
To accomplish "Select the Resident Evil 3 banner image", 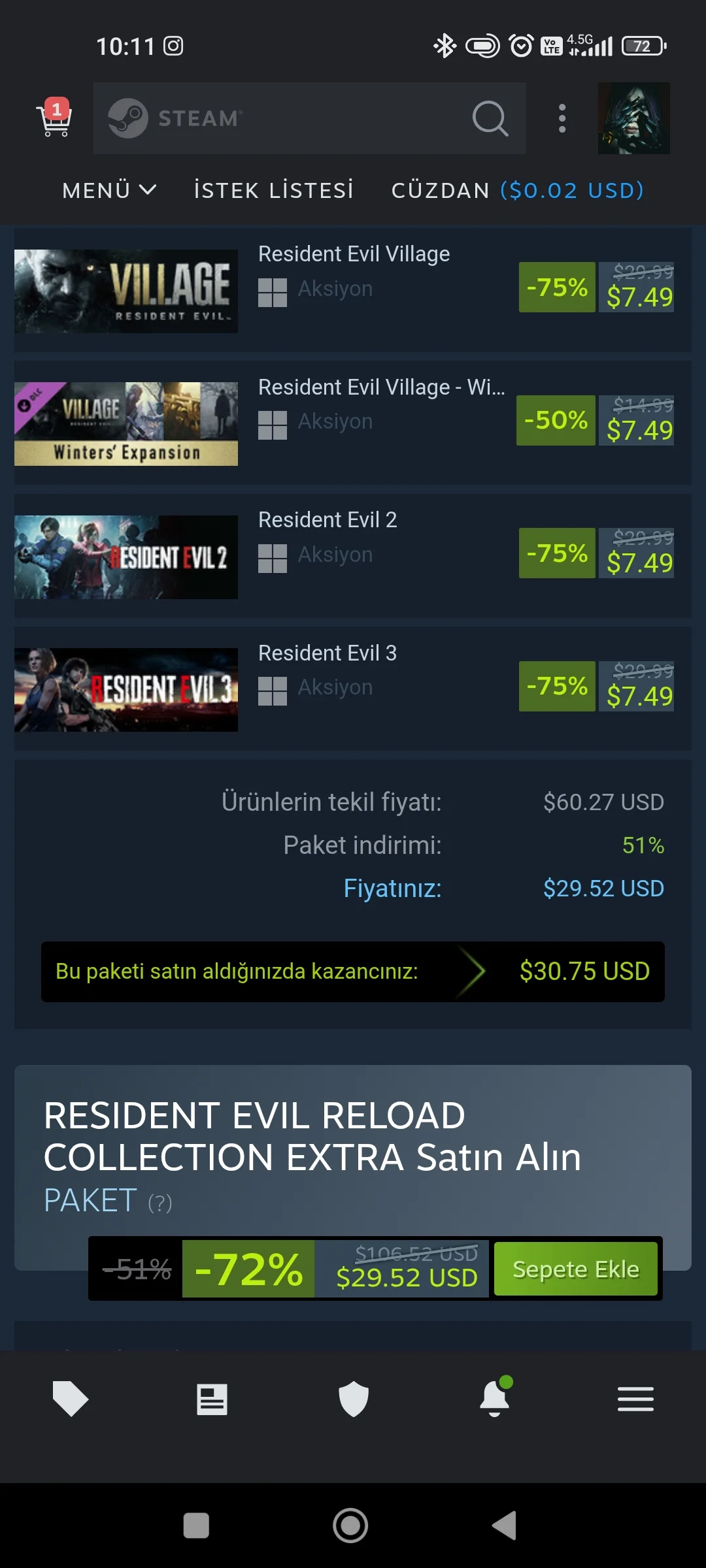I will point(126,689).
